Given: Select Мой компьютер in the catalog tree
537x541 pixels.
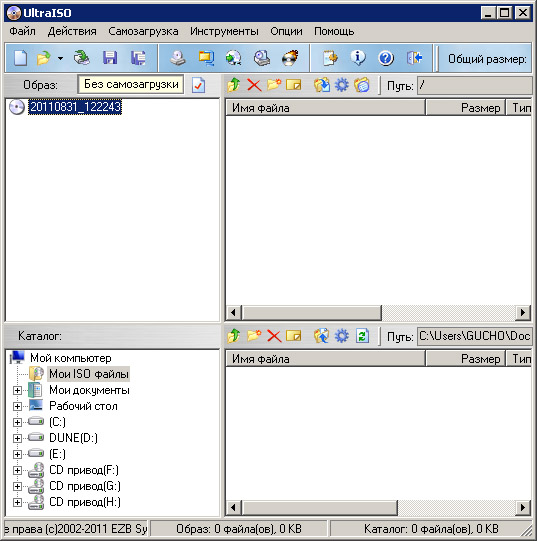Looking at the screenshot, I should tap(71, 358).
